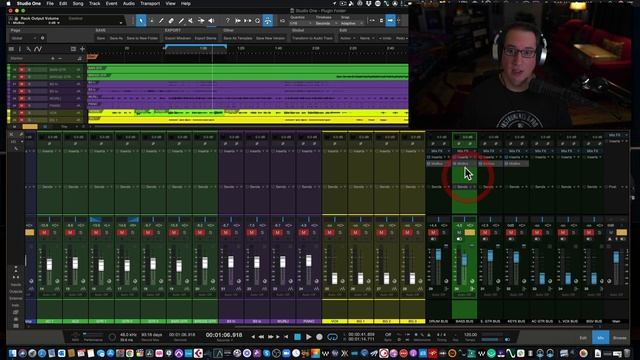Click the Main channel volume fader
640x360 pixels.
click(616, 257)
